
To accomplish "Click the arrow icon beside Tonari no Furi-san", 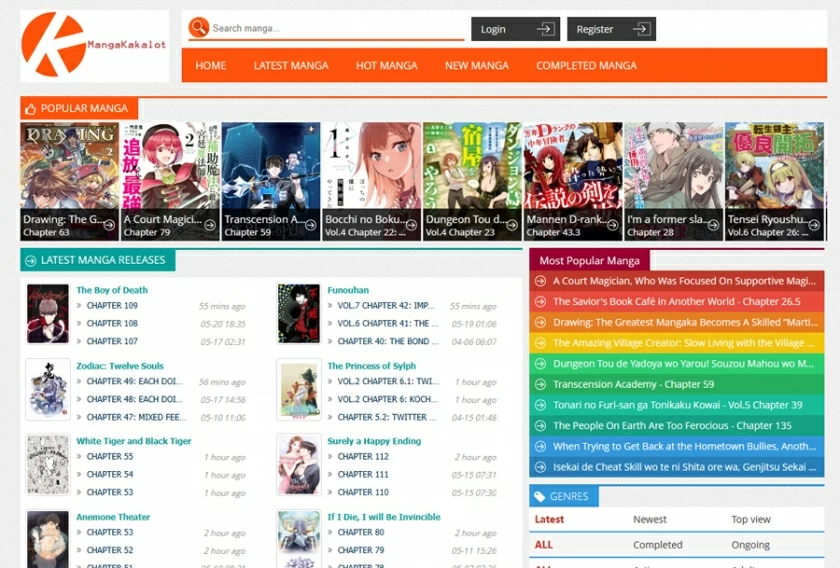I will click(541, 405).
